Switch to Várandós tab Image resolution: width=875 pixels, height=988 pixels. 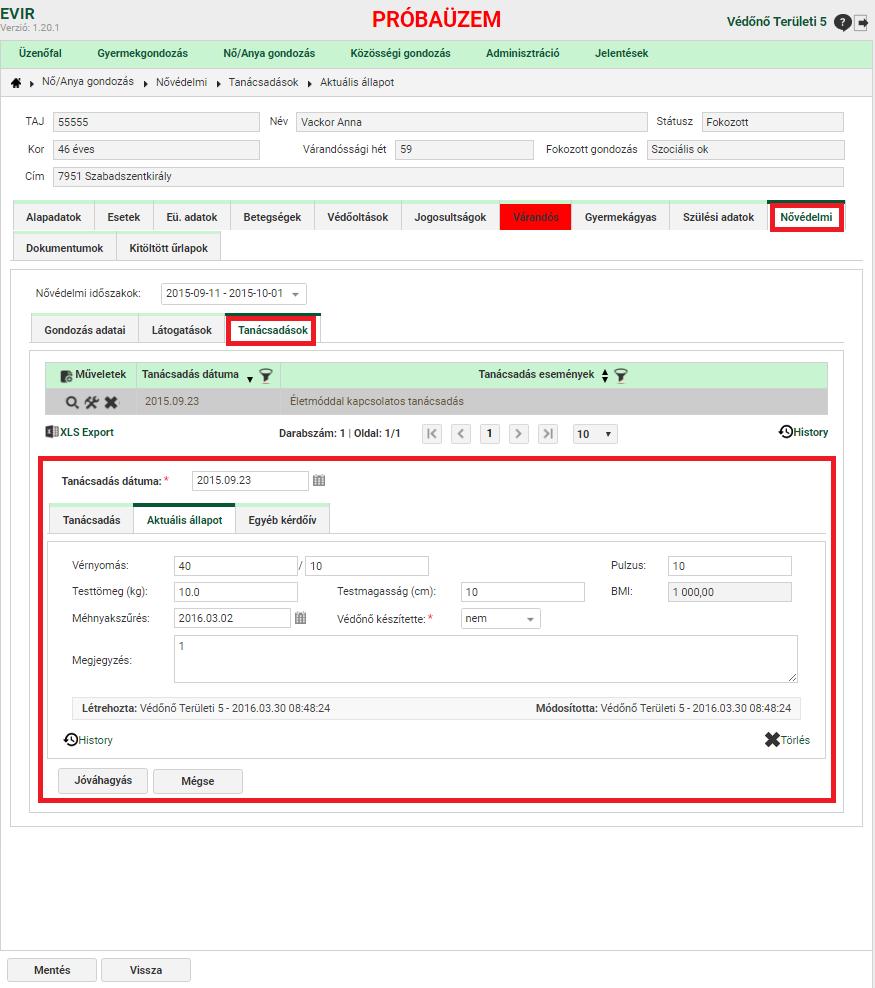pyautogui.click(x=535, y=217)
